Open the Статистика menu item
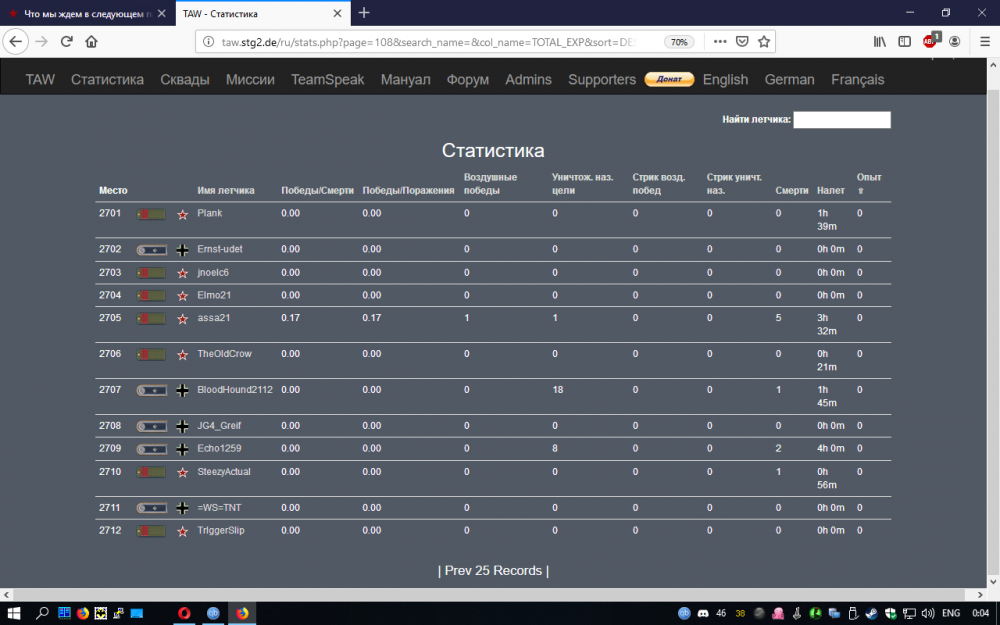The height and width of the screenshot is (625, 1000). [107, 80]
